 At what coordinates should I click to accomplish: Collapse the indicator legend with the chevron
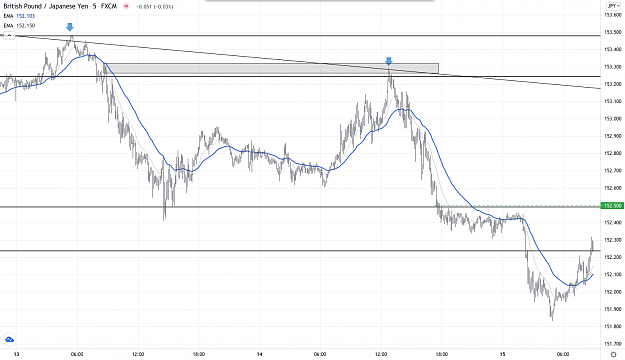(x=9, y=35)
